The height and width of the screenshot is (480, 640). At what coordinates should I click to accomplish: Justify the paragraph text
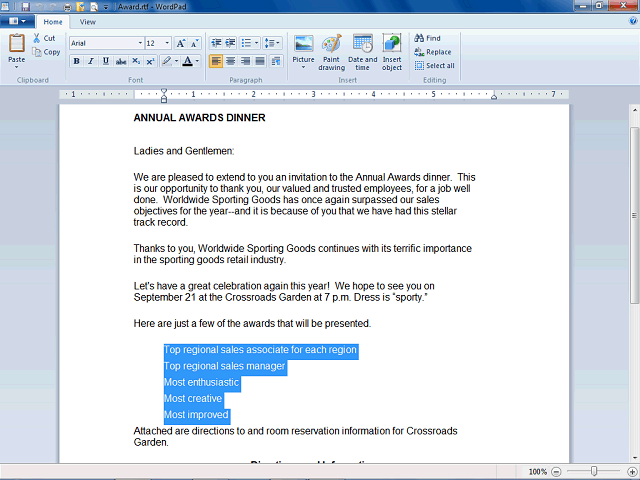click(x=260, y=61)
